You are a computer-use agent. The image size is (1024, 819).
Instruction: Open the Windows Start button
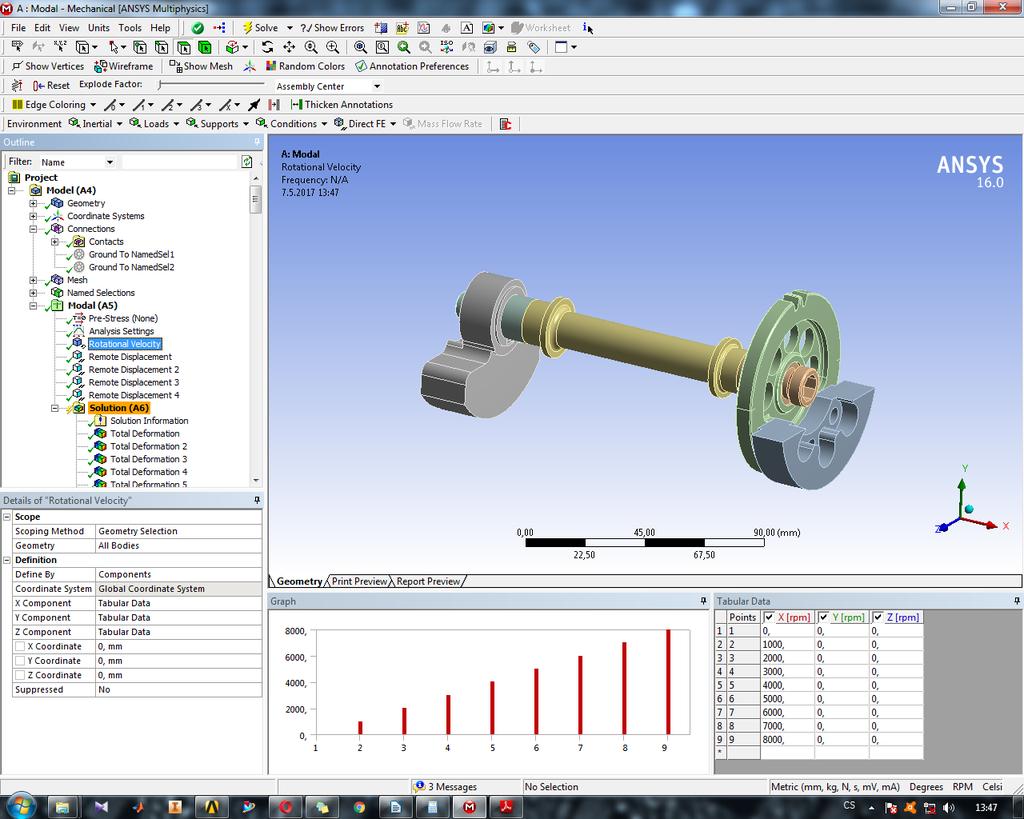[x=20, y=806]
